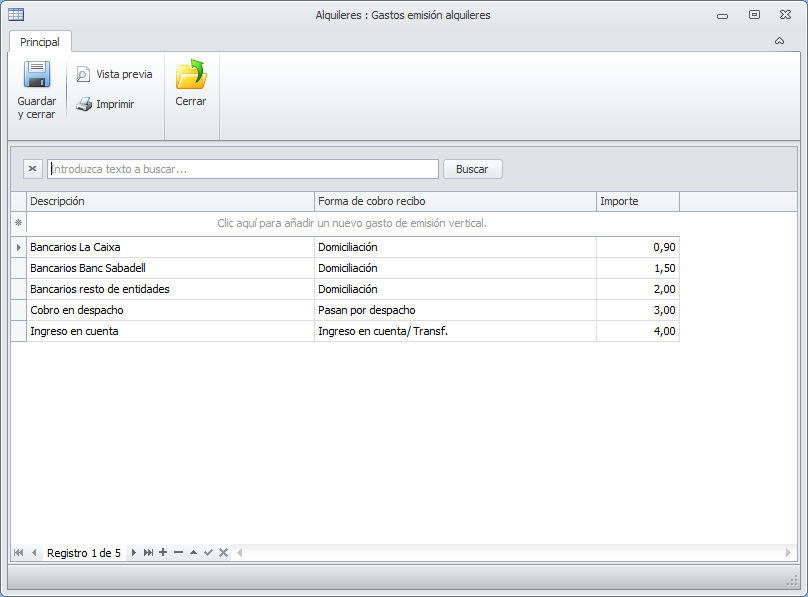Go to next record in navigator

(133, 553)
